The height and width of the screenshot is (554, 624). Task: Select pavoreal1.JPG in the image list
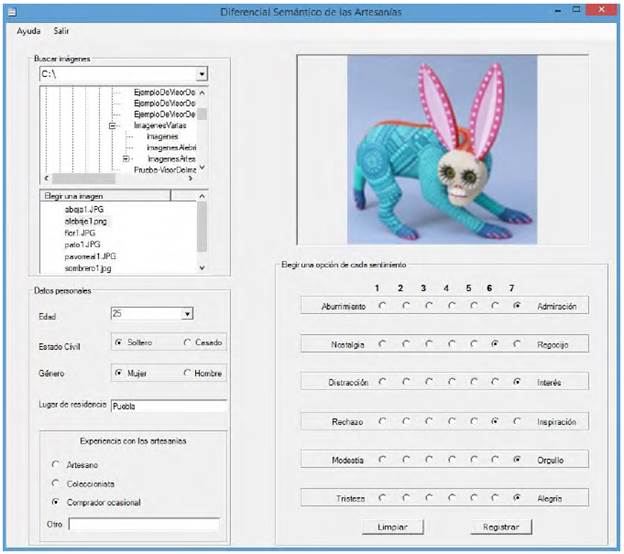pos(89,255)
